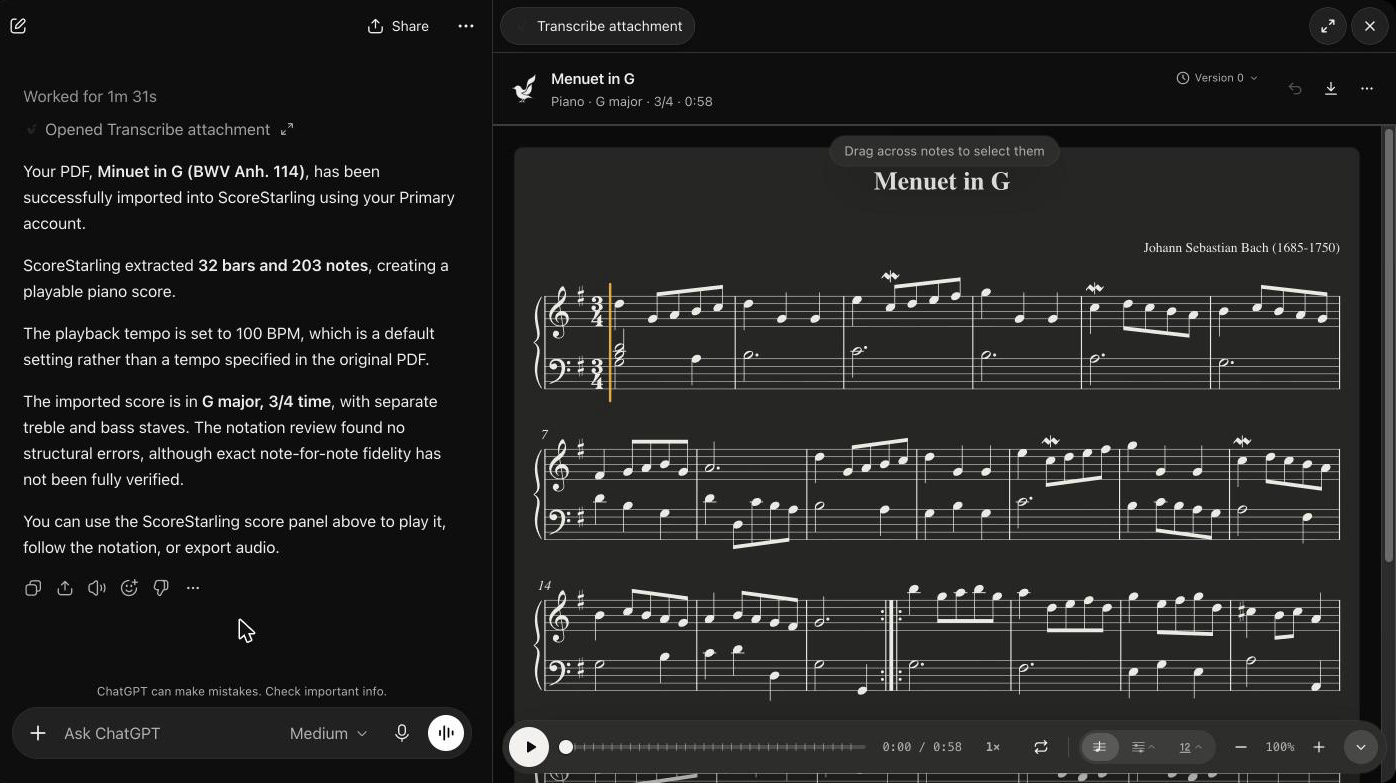Select the Transcribe attachment tab

click(597, 26)
